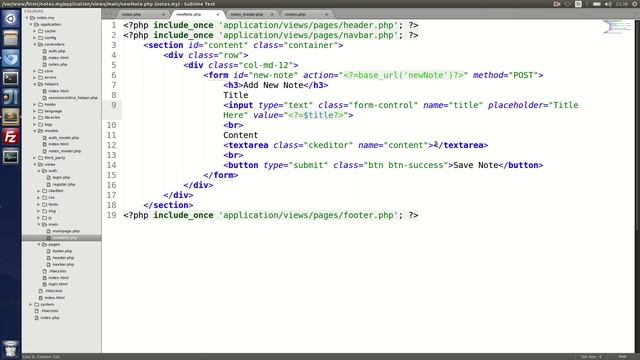
Task: Open mainpage.php in main folder
Action: [66, 231]
